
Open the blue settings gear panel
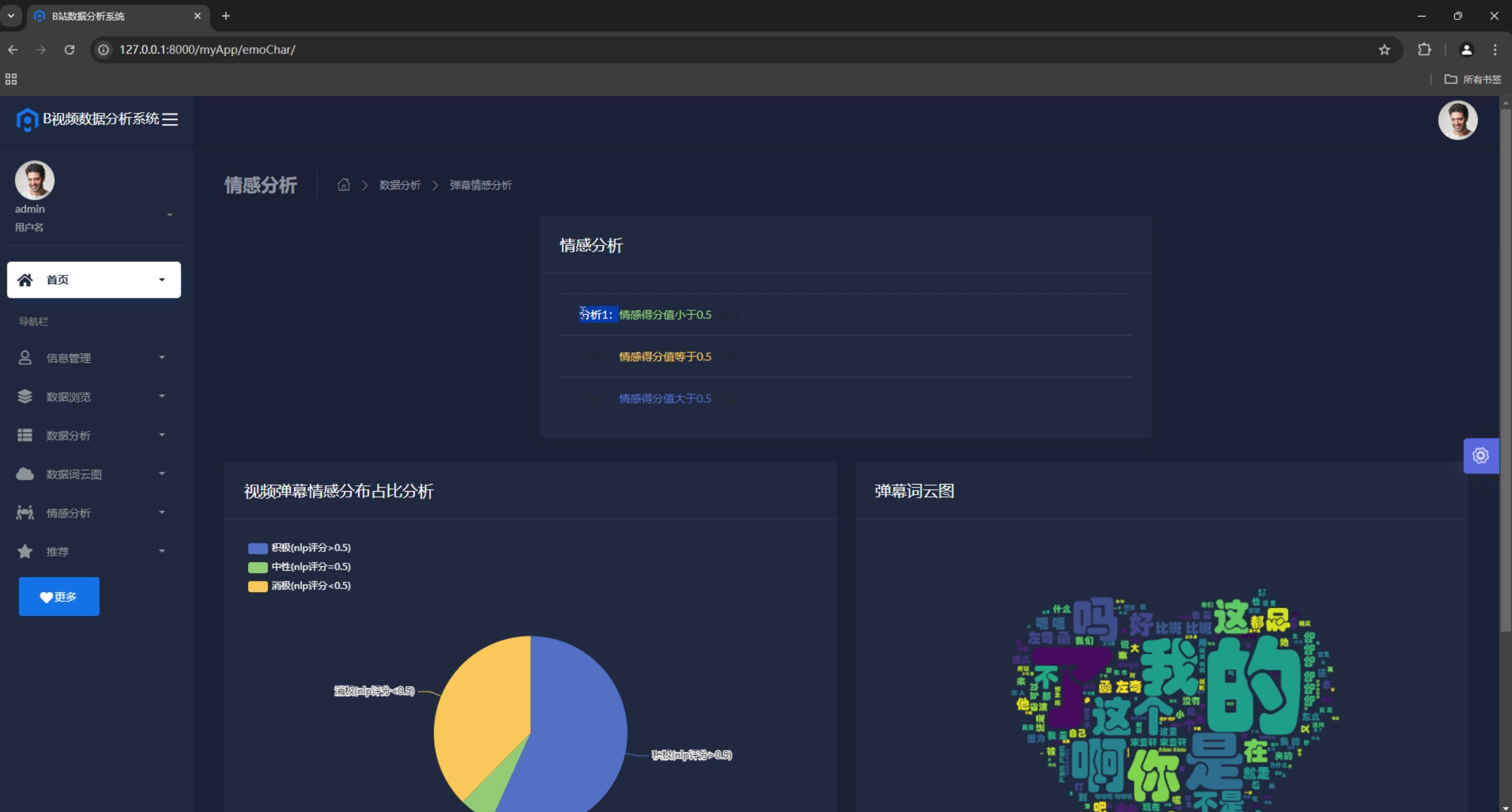coord(1480,456)
